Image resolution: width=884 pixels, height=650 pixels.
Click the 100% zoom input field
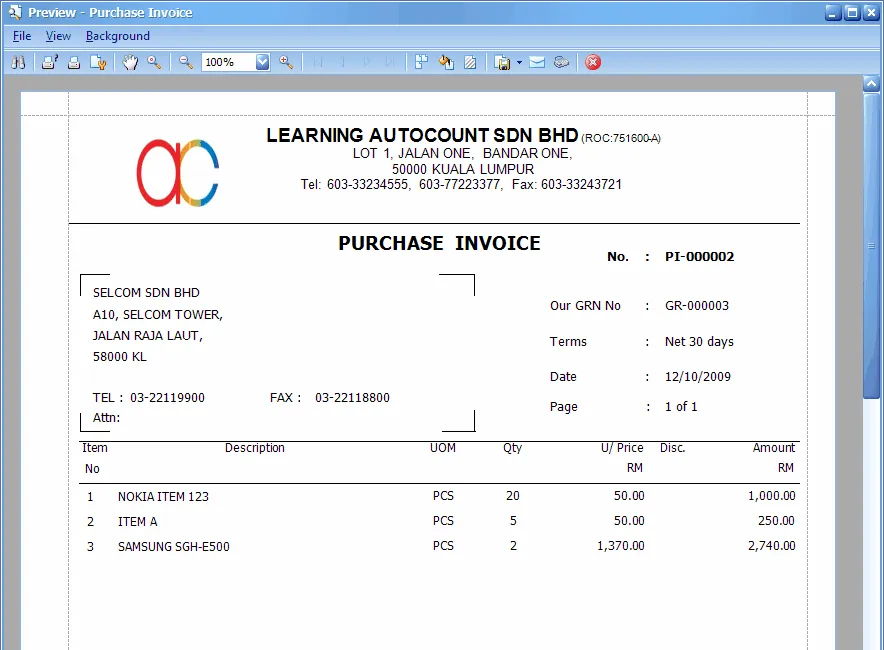pos(229,62)
